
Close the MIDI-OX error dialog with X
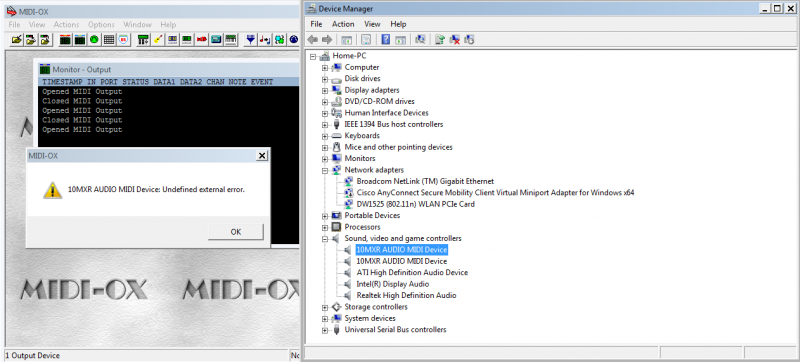pyautogui.click(x=262, y=156)
